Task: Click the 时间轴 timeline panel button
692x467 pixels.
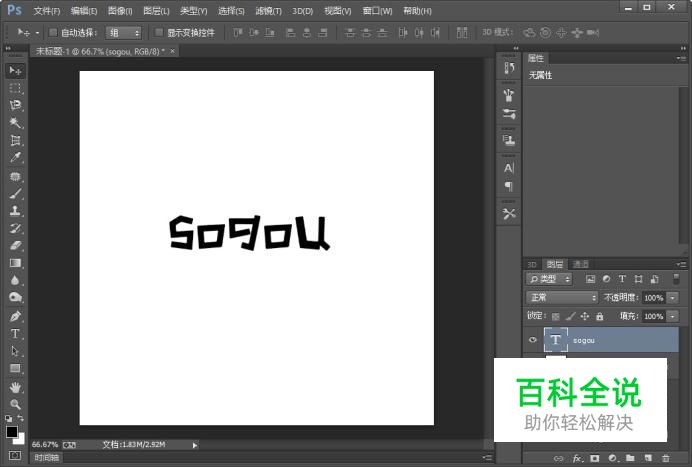Action: [x=46, y=457]
